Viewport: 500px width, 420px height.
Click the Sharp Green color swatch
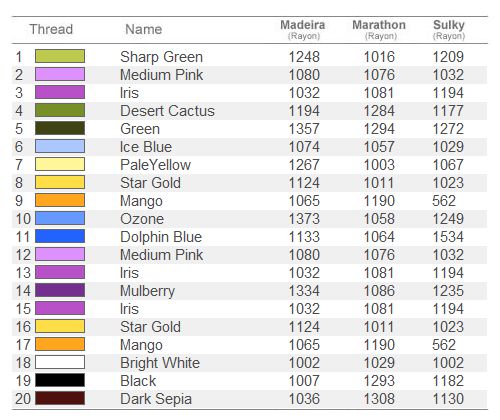coord(60,56)
